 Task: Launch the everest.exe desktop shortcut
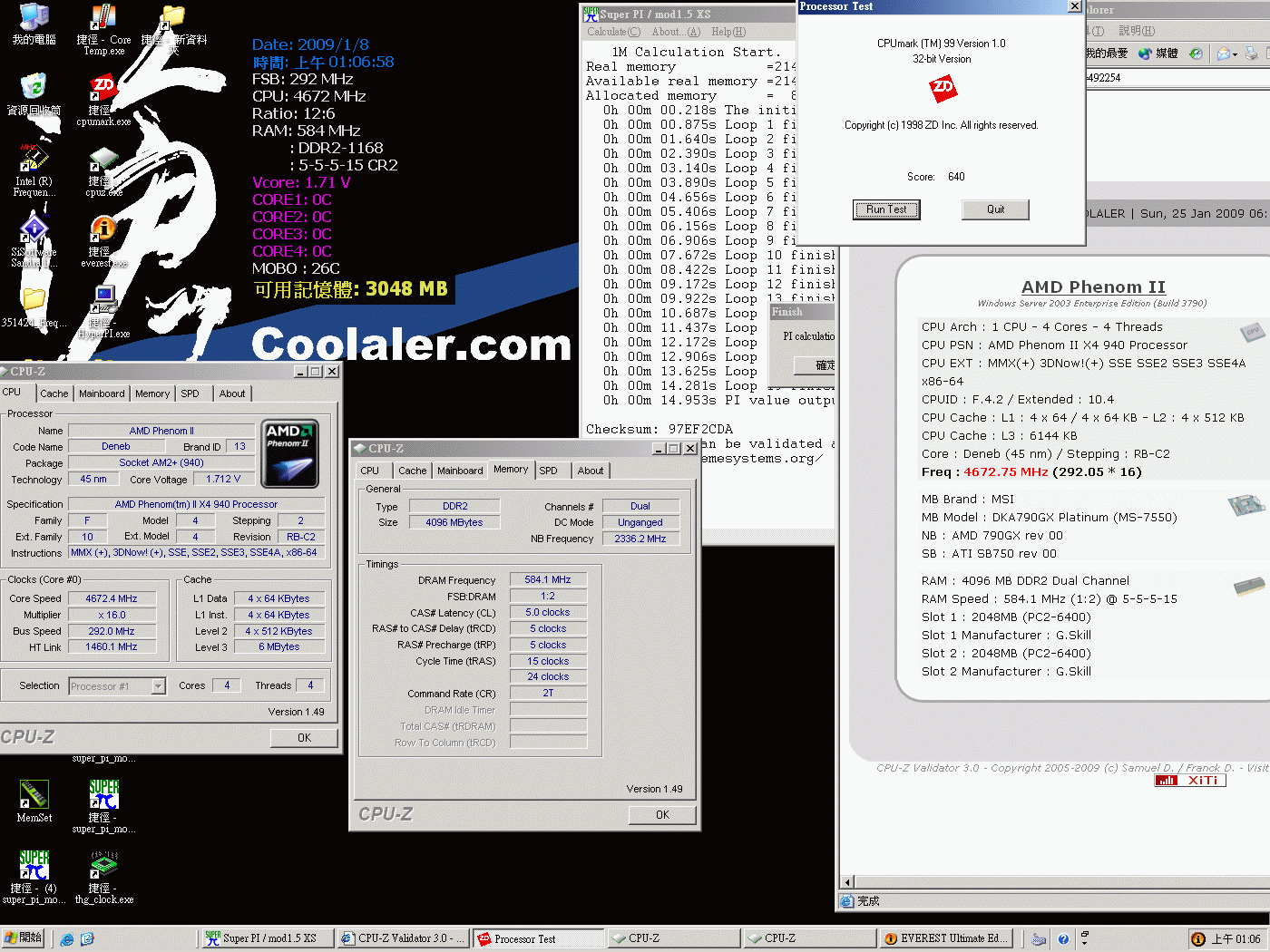[103, 229]
